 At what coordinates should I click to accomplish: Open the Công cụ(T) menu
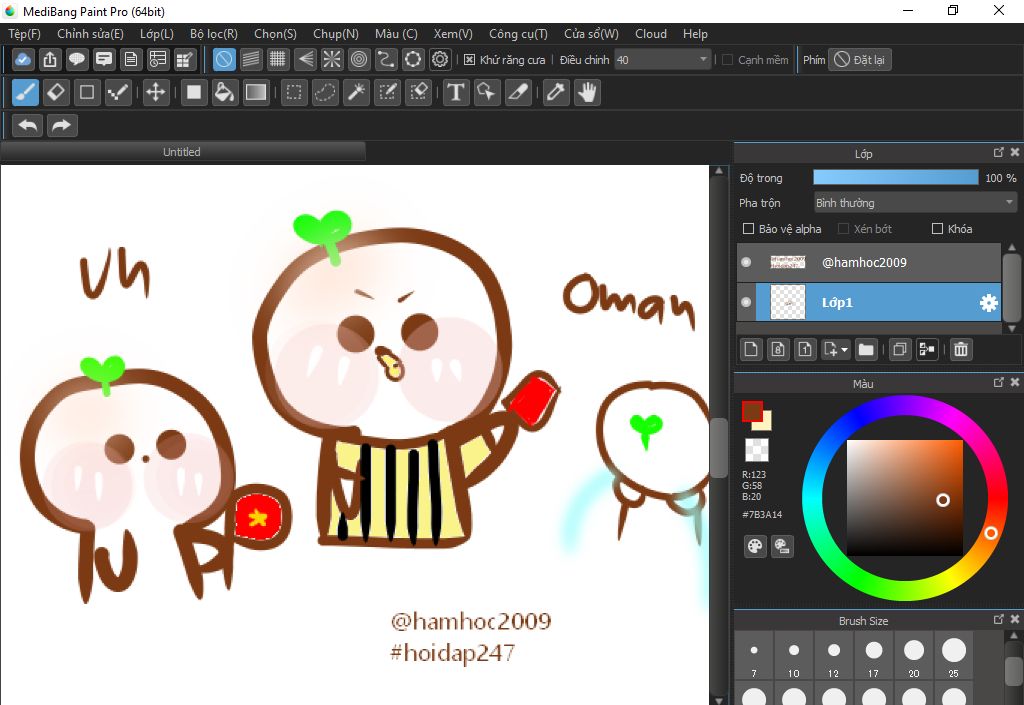tap(519, 33)
